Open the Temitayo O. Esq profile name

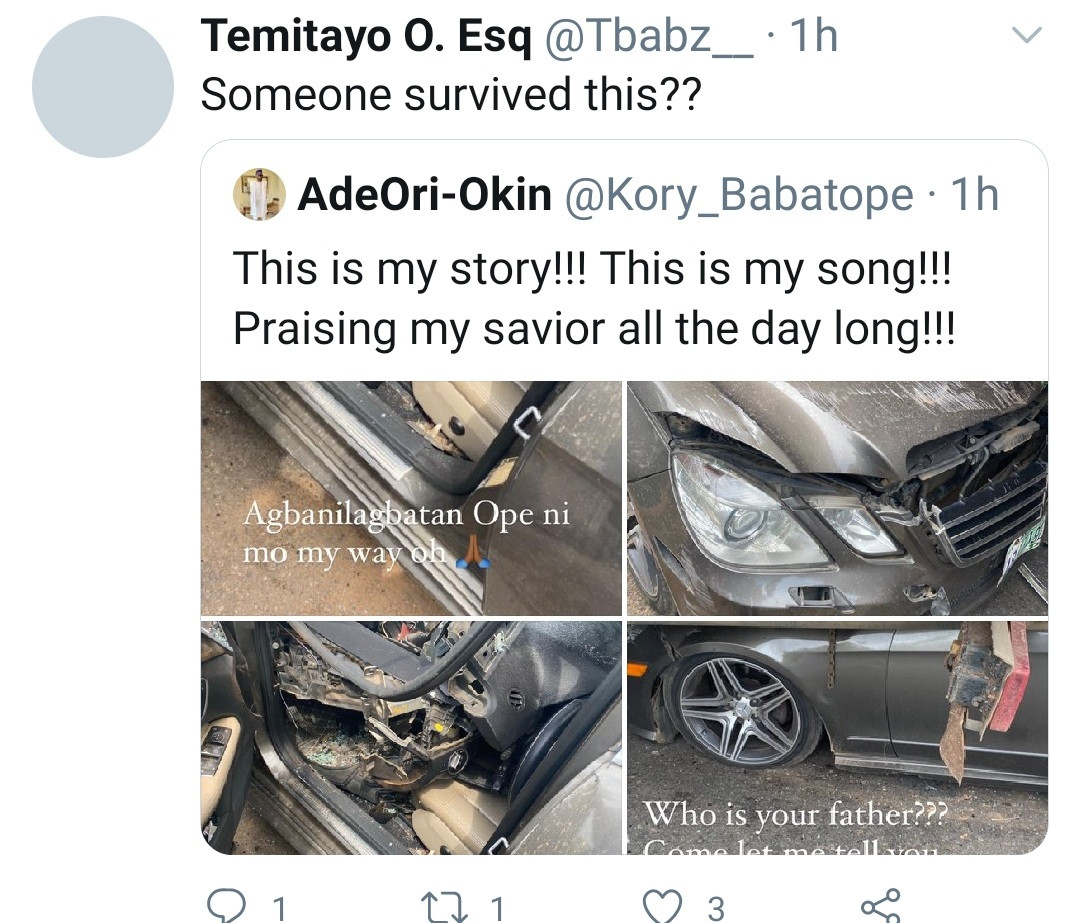tap(367, 37)
